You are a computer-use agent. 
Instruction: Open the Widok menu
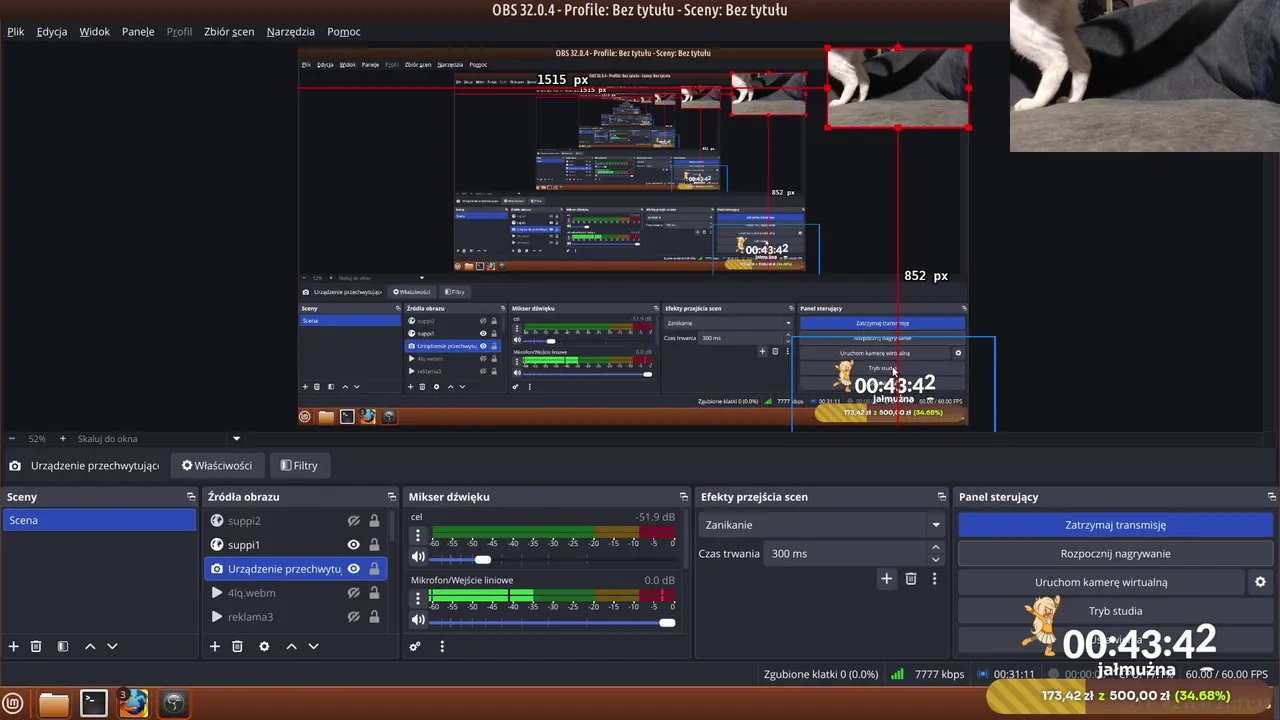[95, 31]
